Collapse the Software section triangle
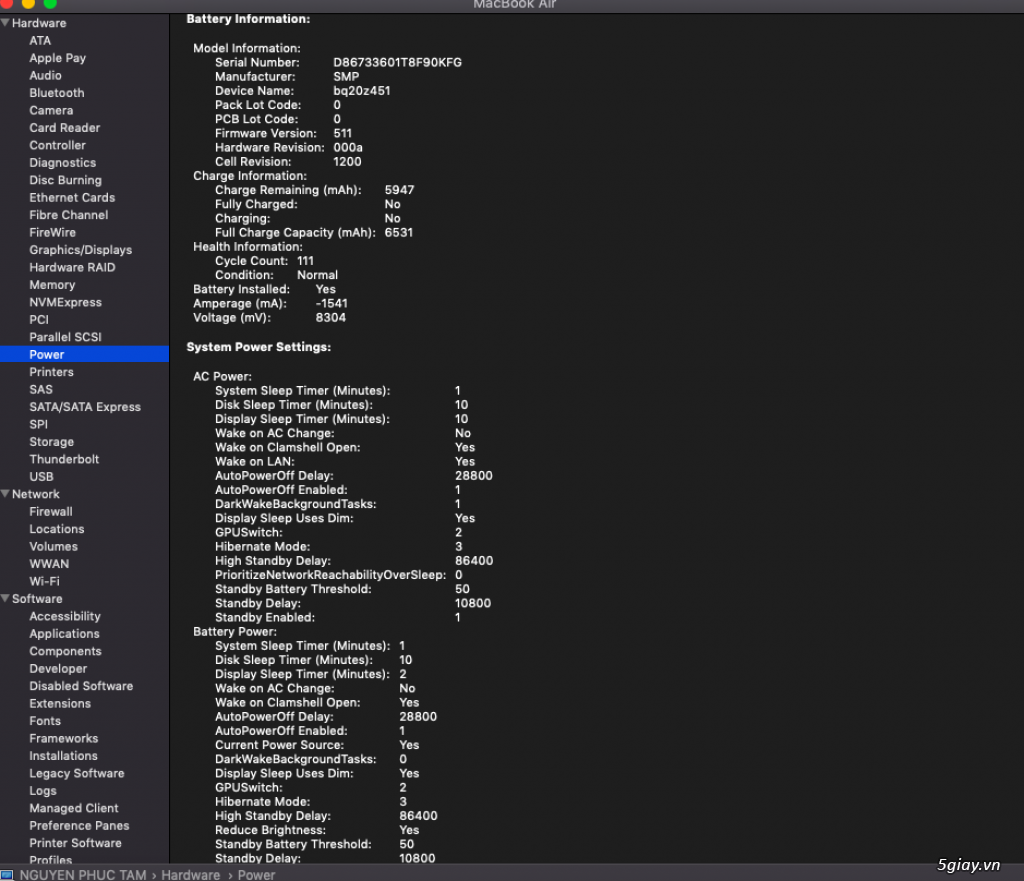The image size is (1024, 881). pos(5,598)
